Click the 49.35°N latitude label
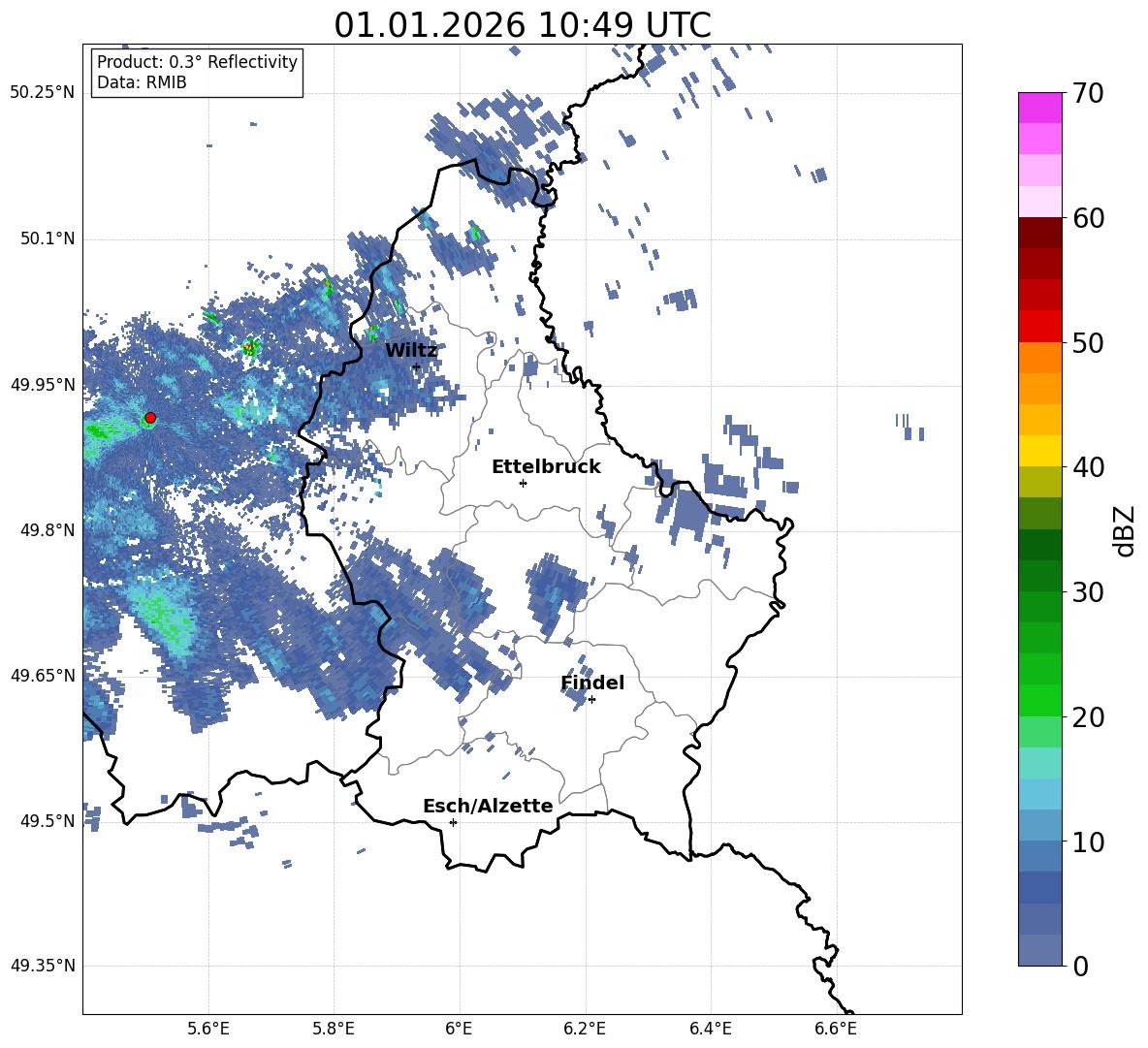 pos(43,966)
